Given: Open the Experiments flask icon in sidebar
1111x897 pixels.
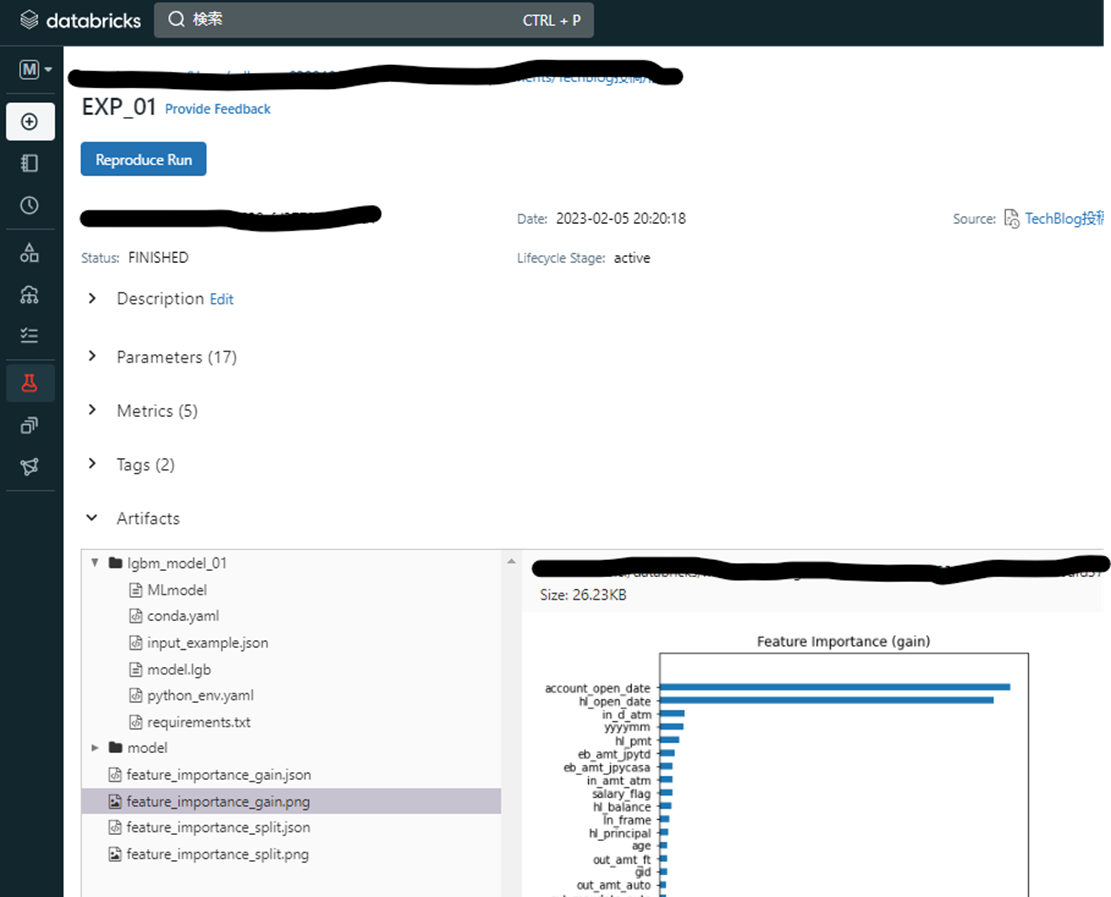Looking at the screenshot, I should pyautogui.click(x=30, y=383).
